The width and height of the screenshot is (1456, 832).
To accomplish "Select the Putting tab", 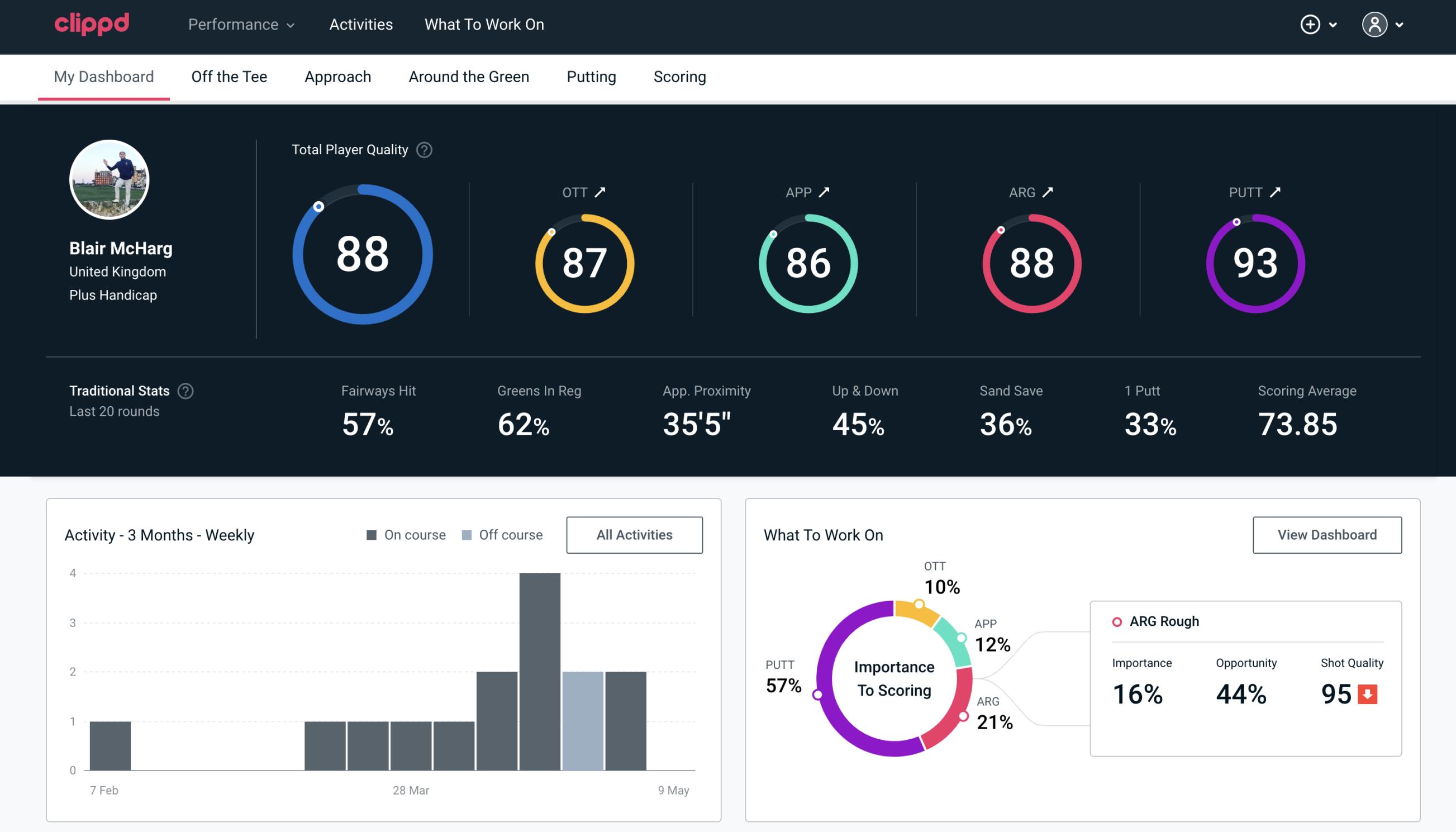I will (x=590, y=76).
